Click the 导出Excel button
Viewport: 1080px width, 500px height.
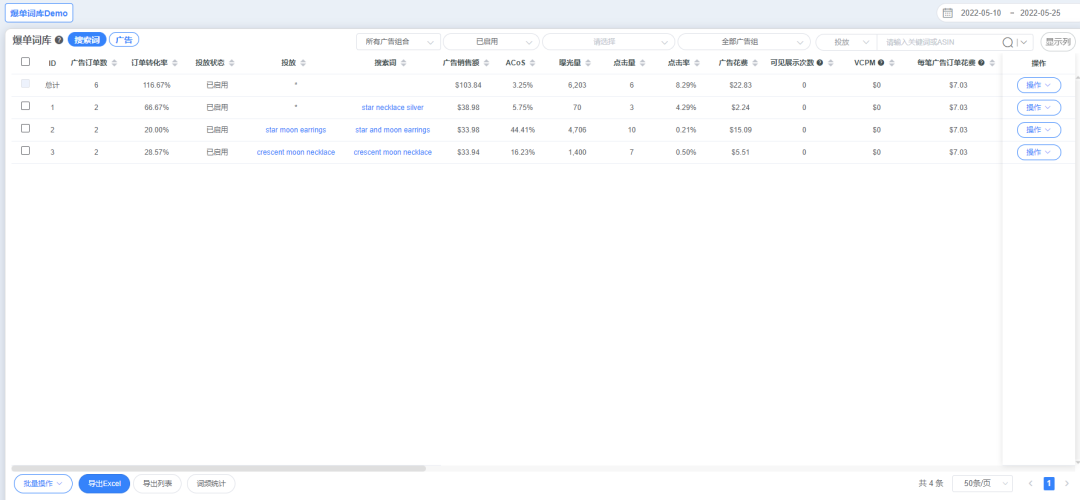click(104, 484)
